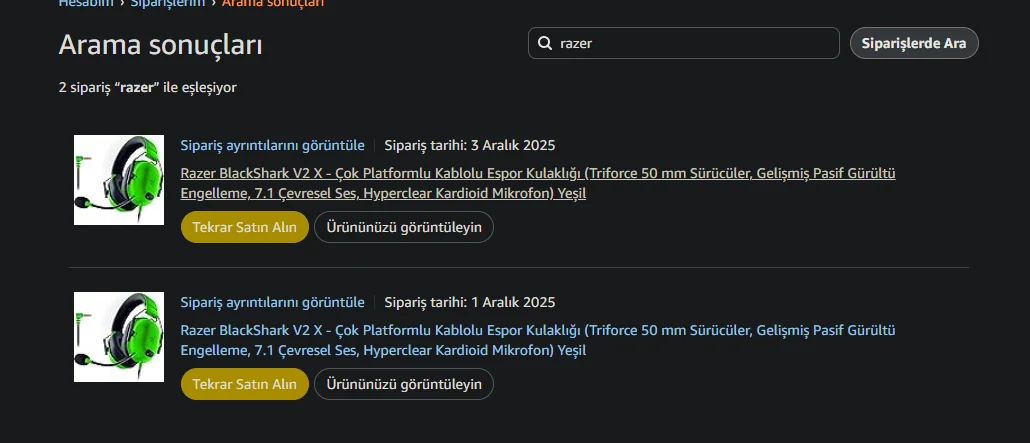The image size is (1030, 443).
Task: Click the magnifier icon in the order search box
Action: tap(545, 43)
